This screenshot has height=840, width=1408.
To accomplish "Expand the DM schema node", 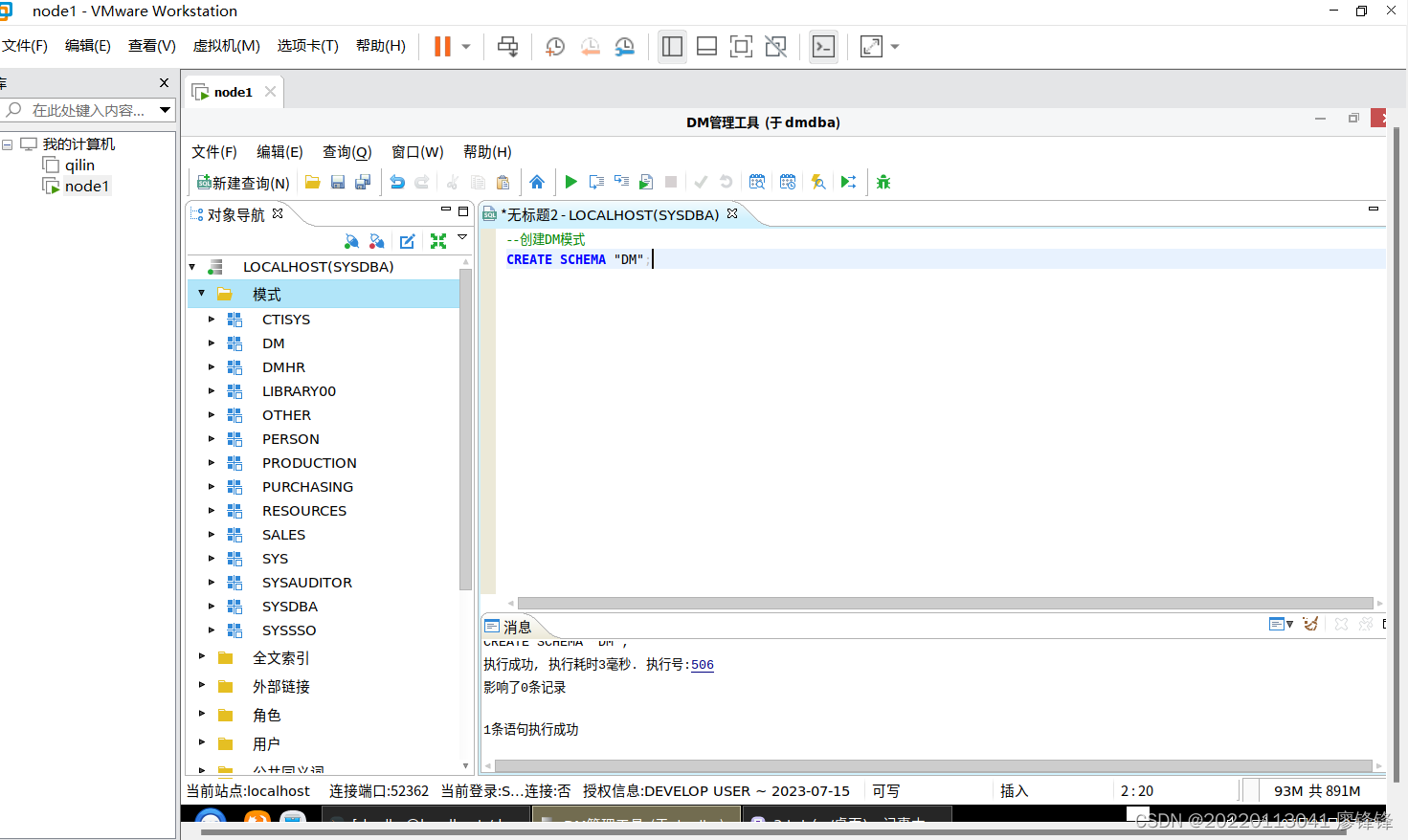I will (x=212, y=343).
